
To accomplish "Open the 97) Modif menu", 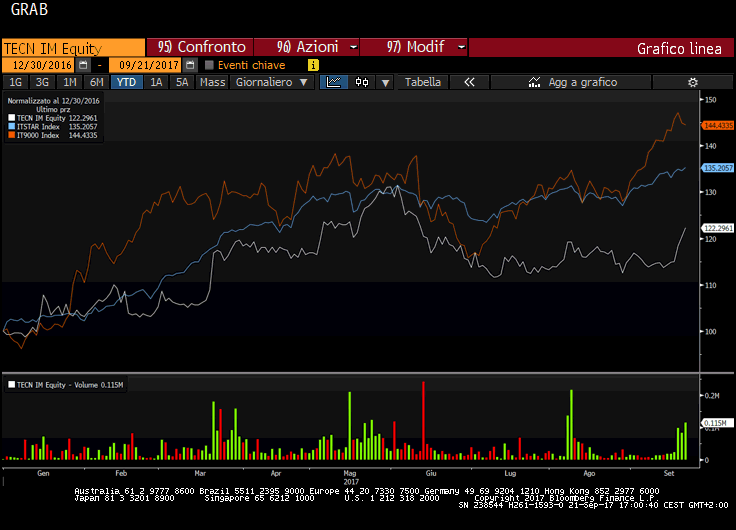I will 414,47.
